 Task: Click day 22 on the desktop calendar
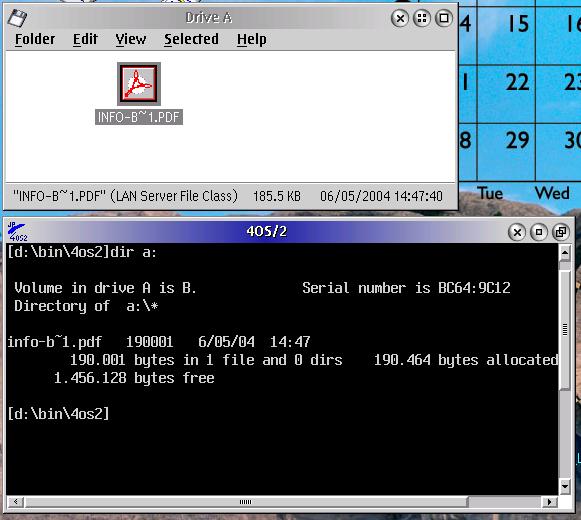(x=518, y=82)
